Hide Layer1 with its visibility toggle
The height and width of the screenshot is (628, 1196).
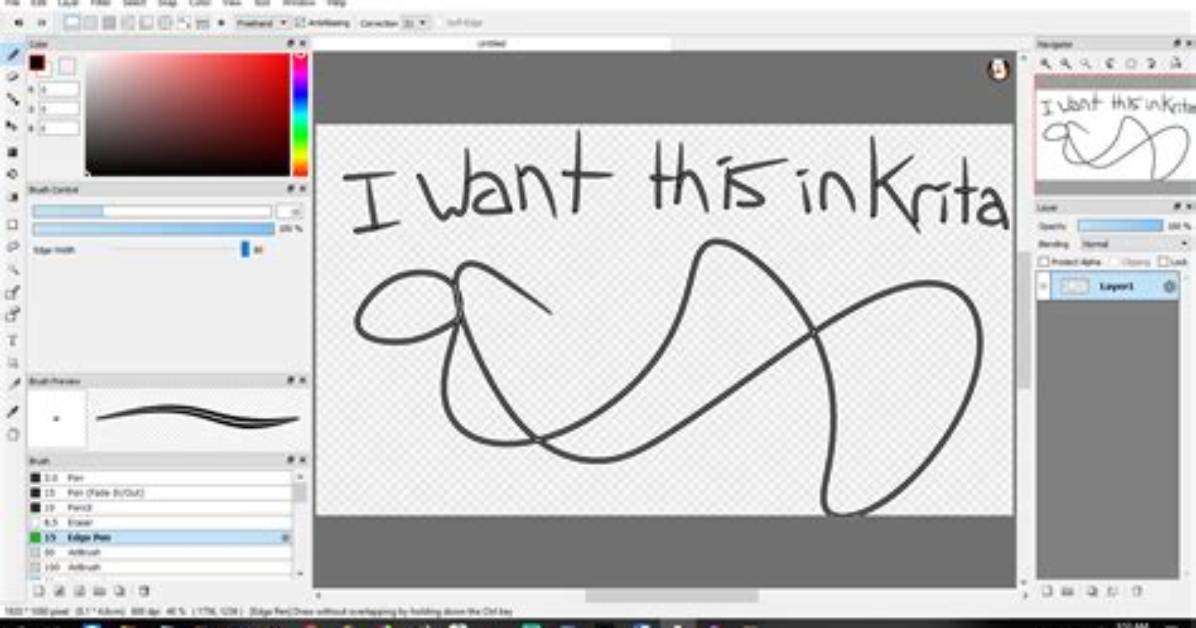tap(1043, 286)
